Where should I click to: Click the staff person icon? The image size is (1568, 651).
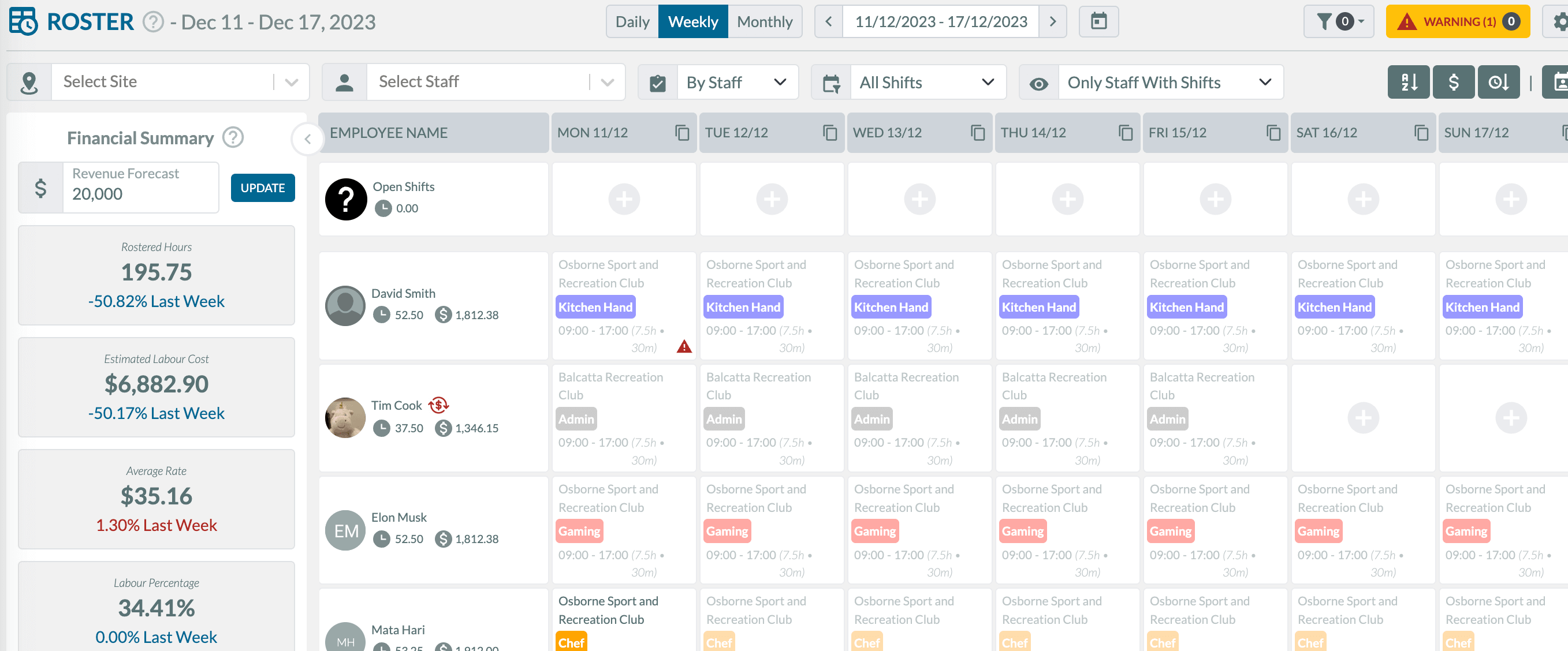click(x=345, y=82)
